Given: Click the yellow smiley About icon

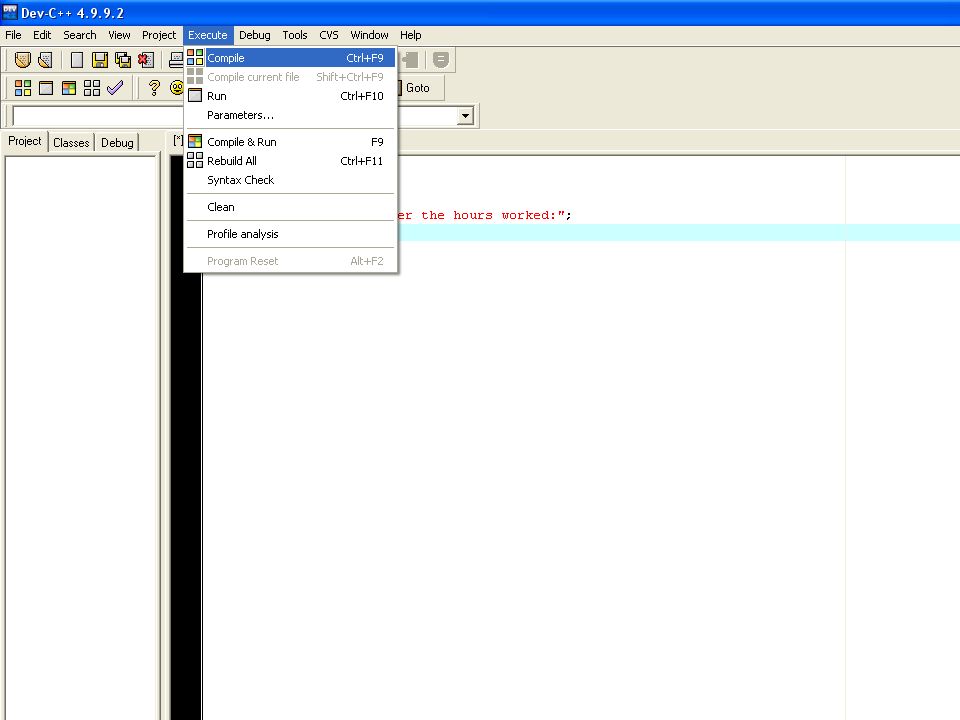Looking at the screenshot, I should [x=177, y=88].
